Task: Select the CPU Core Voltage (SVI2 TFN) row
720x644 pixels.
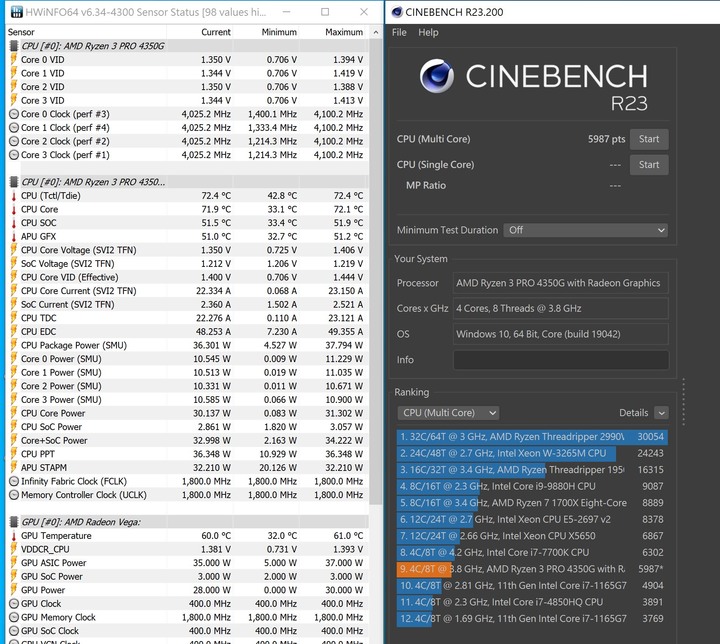Action: coord(187,250)
